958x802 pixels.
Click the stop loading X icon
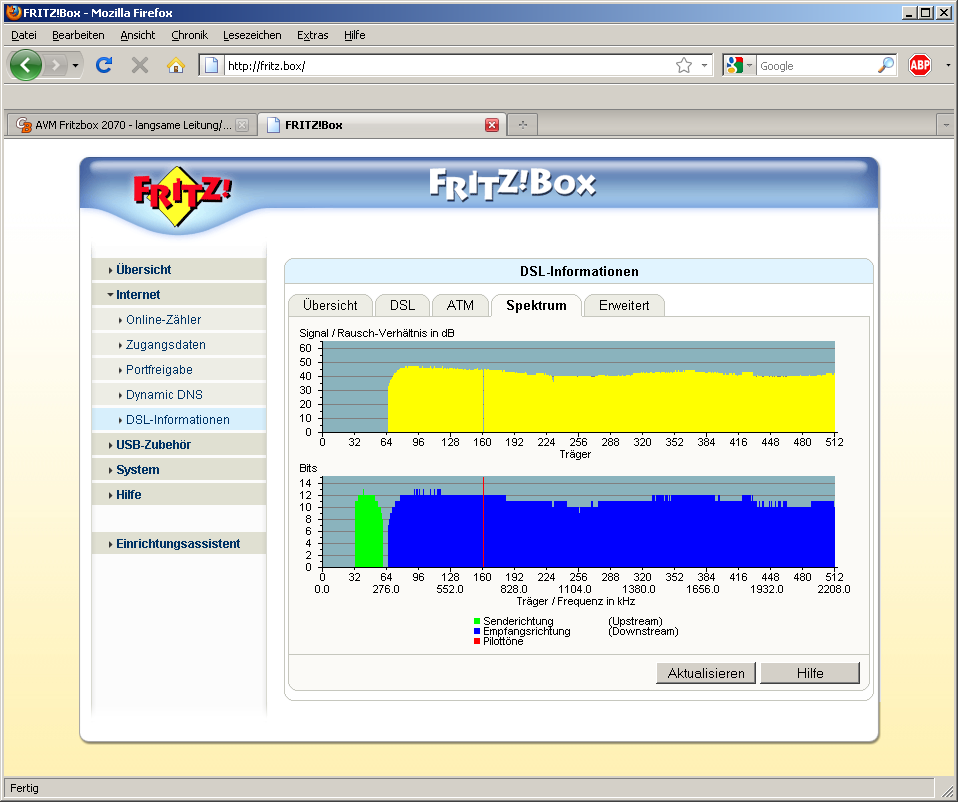coord(140,65)
